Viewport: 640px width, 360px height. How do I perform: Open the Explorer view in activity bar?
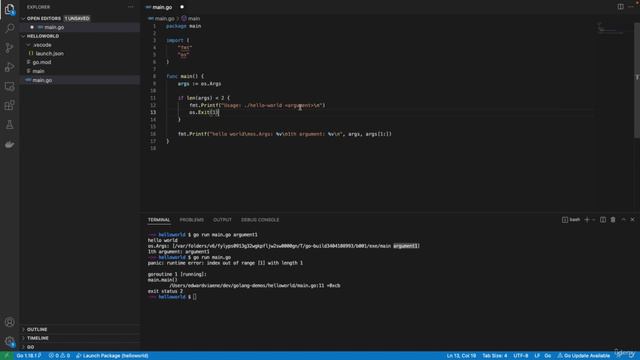pyautogui.click(x=9, y=9)
